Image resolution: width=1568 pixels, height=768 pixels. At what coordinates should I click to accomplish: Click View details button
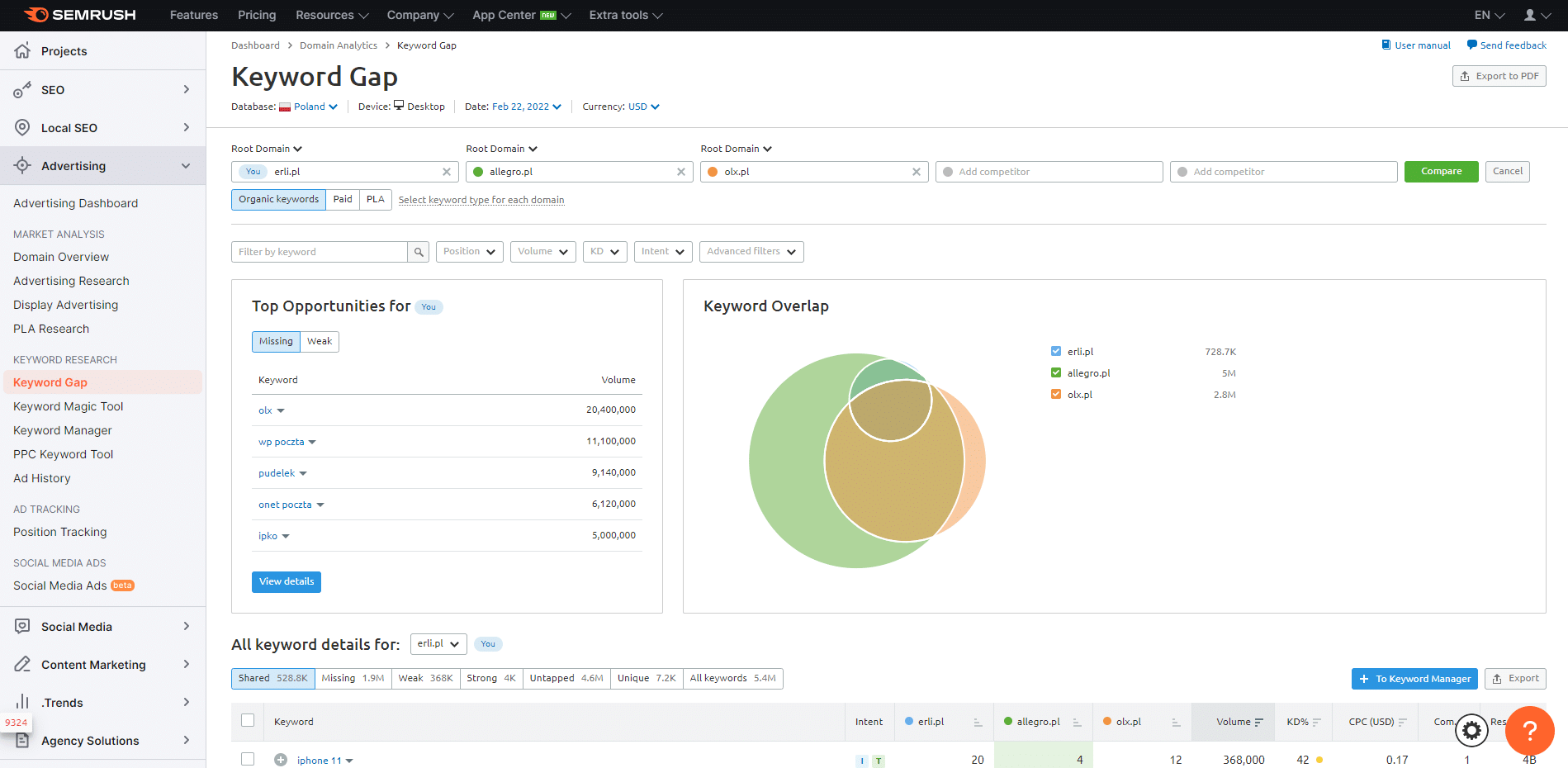click(287, 582)
